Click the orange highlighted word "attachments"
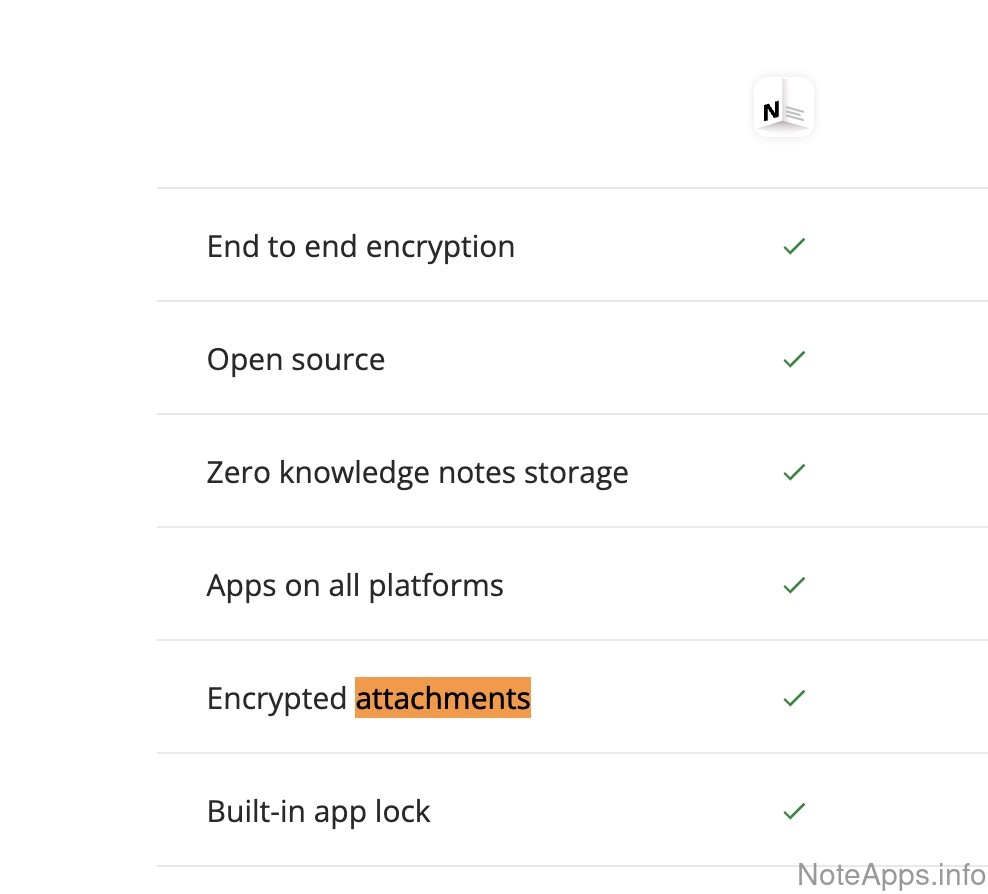Viewport: 988px width, 894px height. point(443,698)
